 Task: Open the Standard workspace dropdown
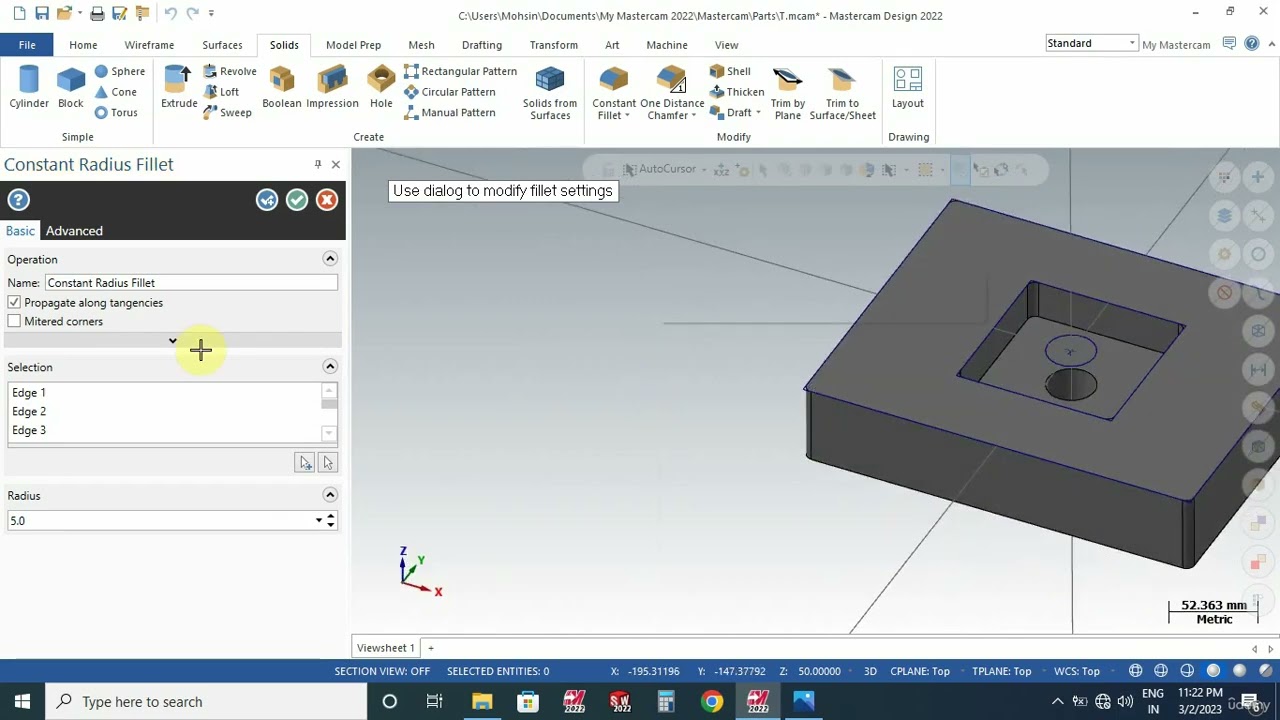1131,43
